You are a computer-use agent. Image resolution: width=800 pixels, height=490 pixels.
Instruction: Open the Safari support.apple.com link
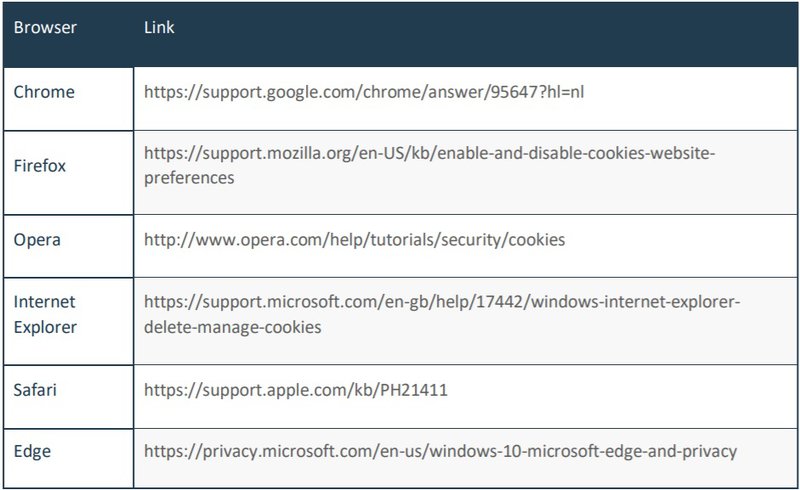295,389
